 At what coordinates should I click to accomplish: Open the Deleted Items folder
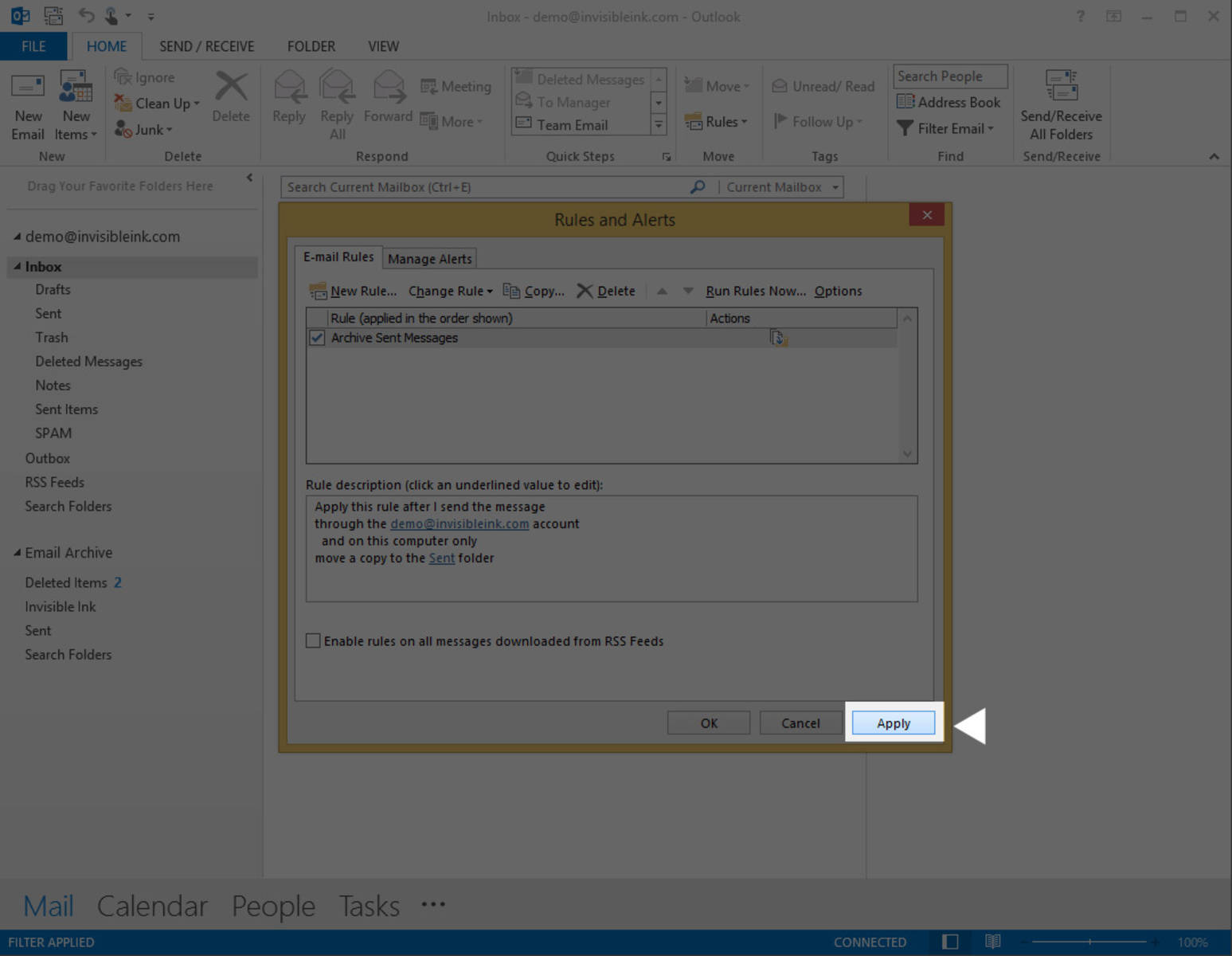click(x=66, y=583)
